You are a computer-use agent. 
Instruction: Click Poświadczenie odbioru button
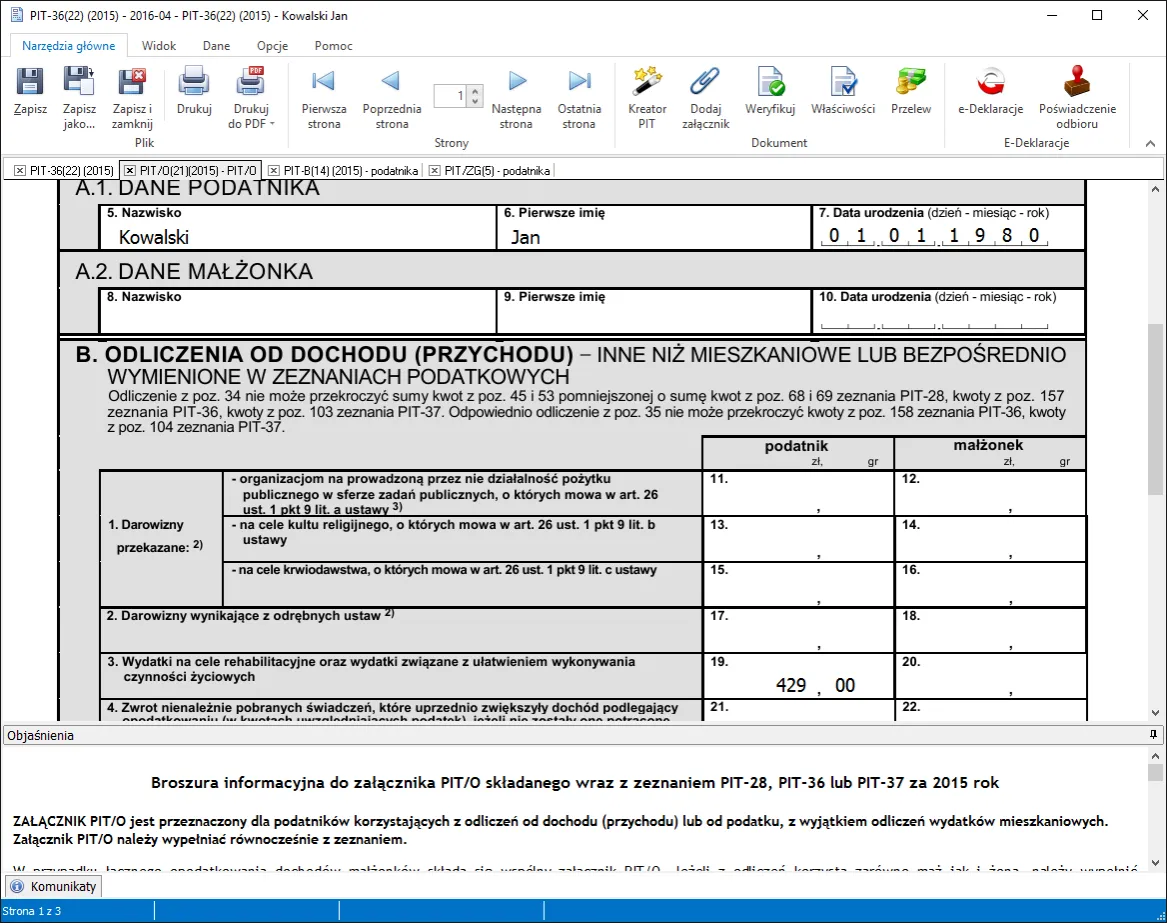pyautogui.click(x=1076, y=97)
